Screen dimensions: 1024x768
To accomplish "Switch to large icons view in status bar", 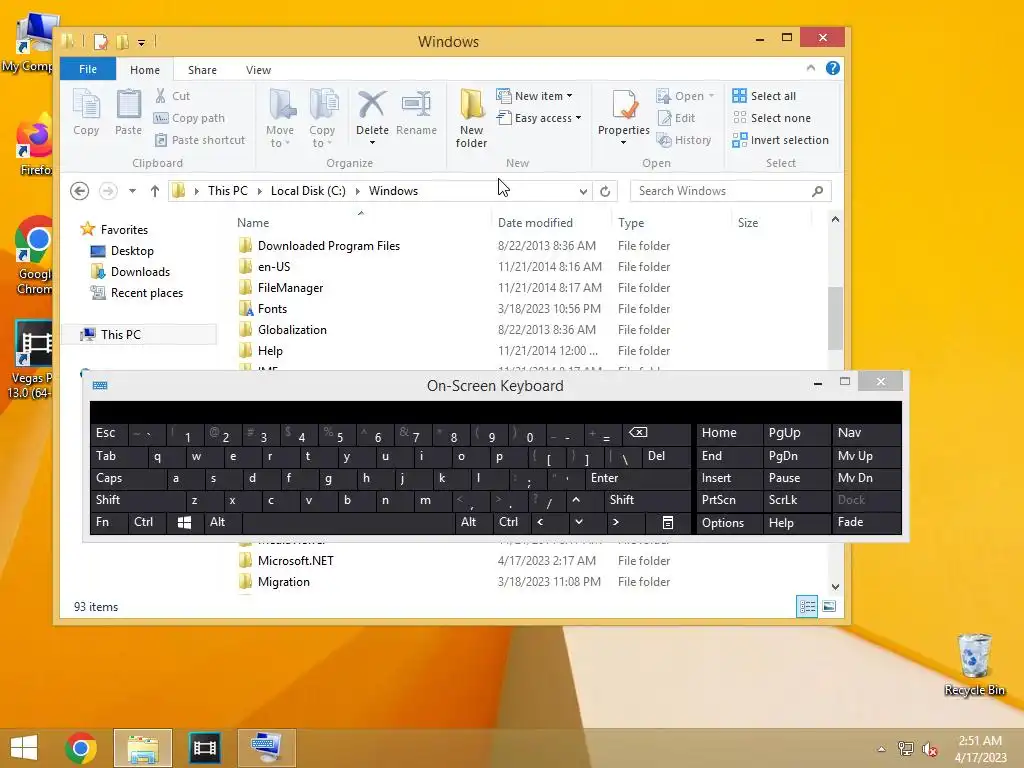I will coord(829,607).
